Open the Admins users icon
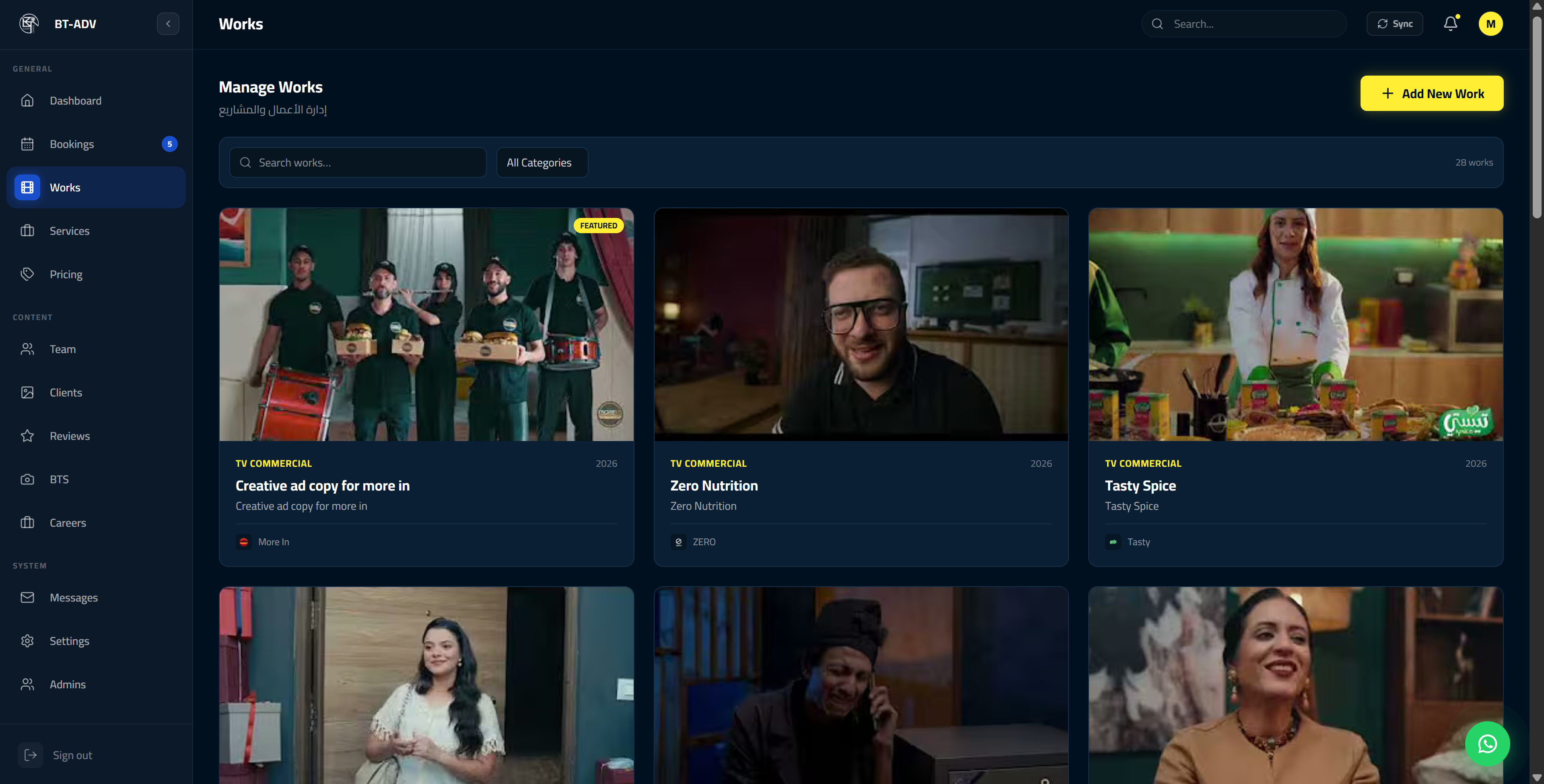The image size is (1544, 784). pos(28,685)
